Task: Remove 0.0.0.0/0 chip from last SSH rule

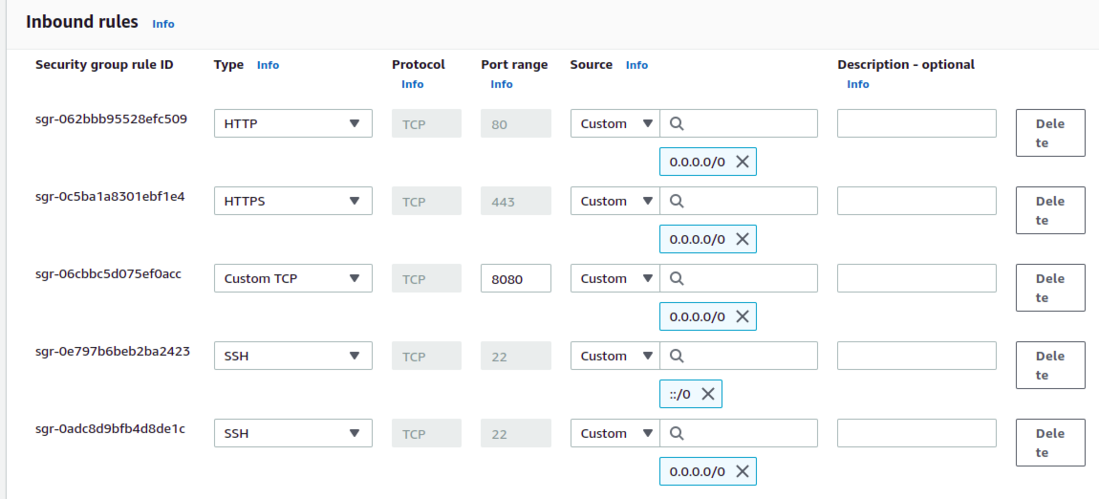Action: 742,472
